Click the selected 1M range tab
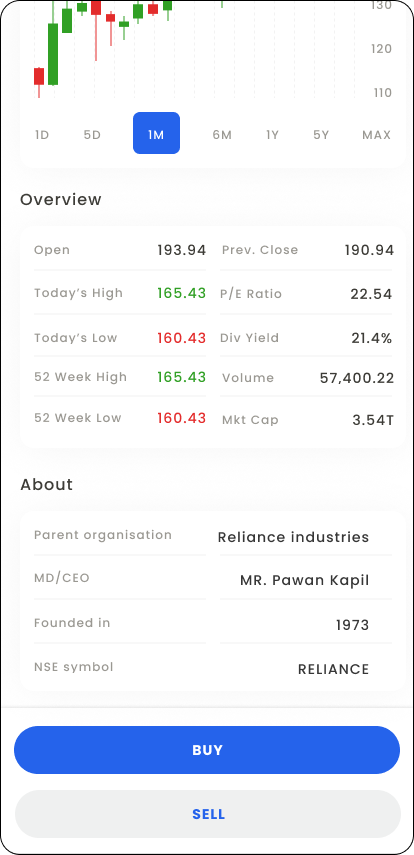The height and width of the screenshot is (855, 414). point(157,133)
